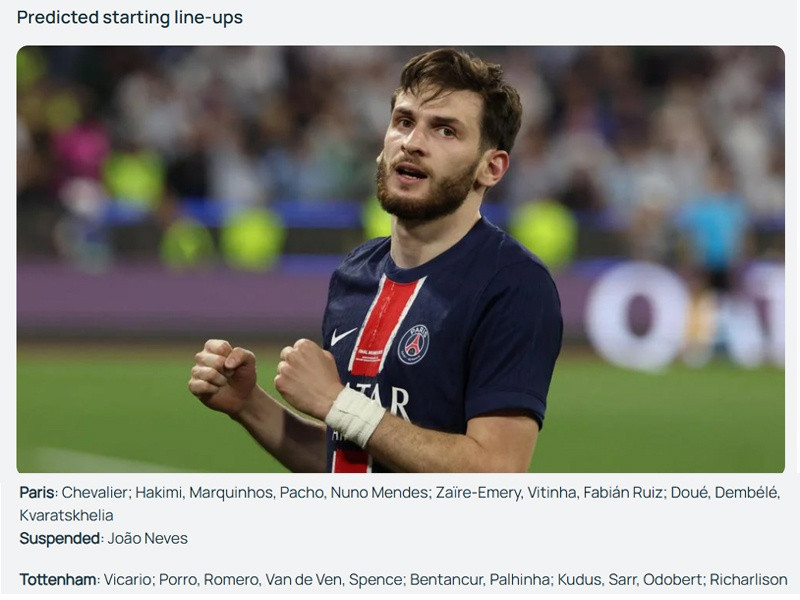This screenshot has width=800, height=600.
Task: Select Palhinha in the Tottenham midfield
Action: click(x=519, y=580)
